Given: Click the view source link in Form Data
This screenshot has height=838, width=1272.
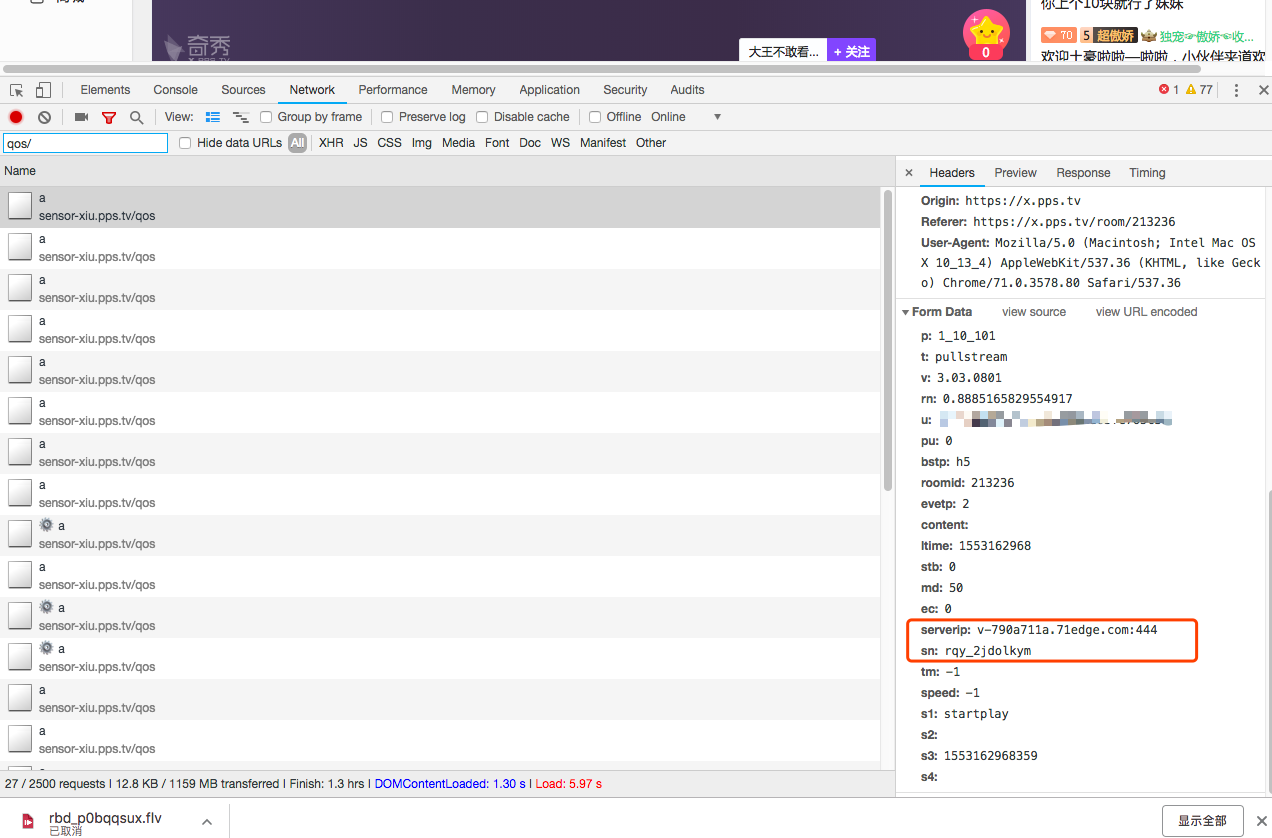Looking at the screenshot, I should [1033, 311].
